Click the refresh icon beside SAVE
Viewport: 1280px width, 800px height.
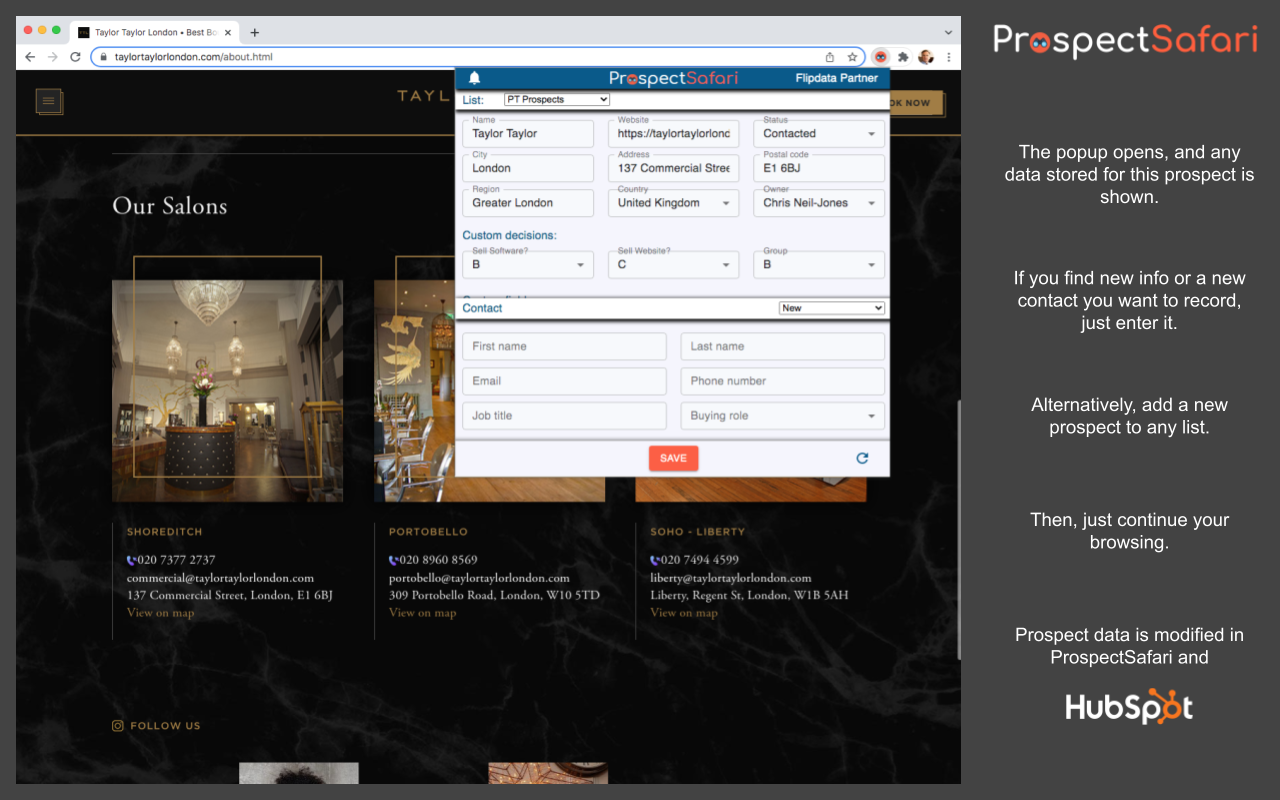point(862,458)
